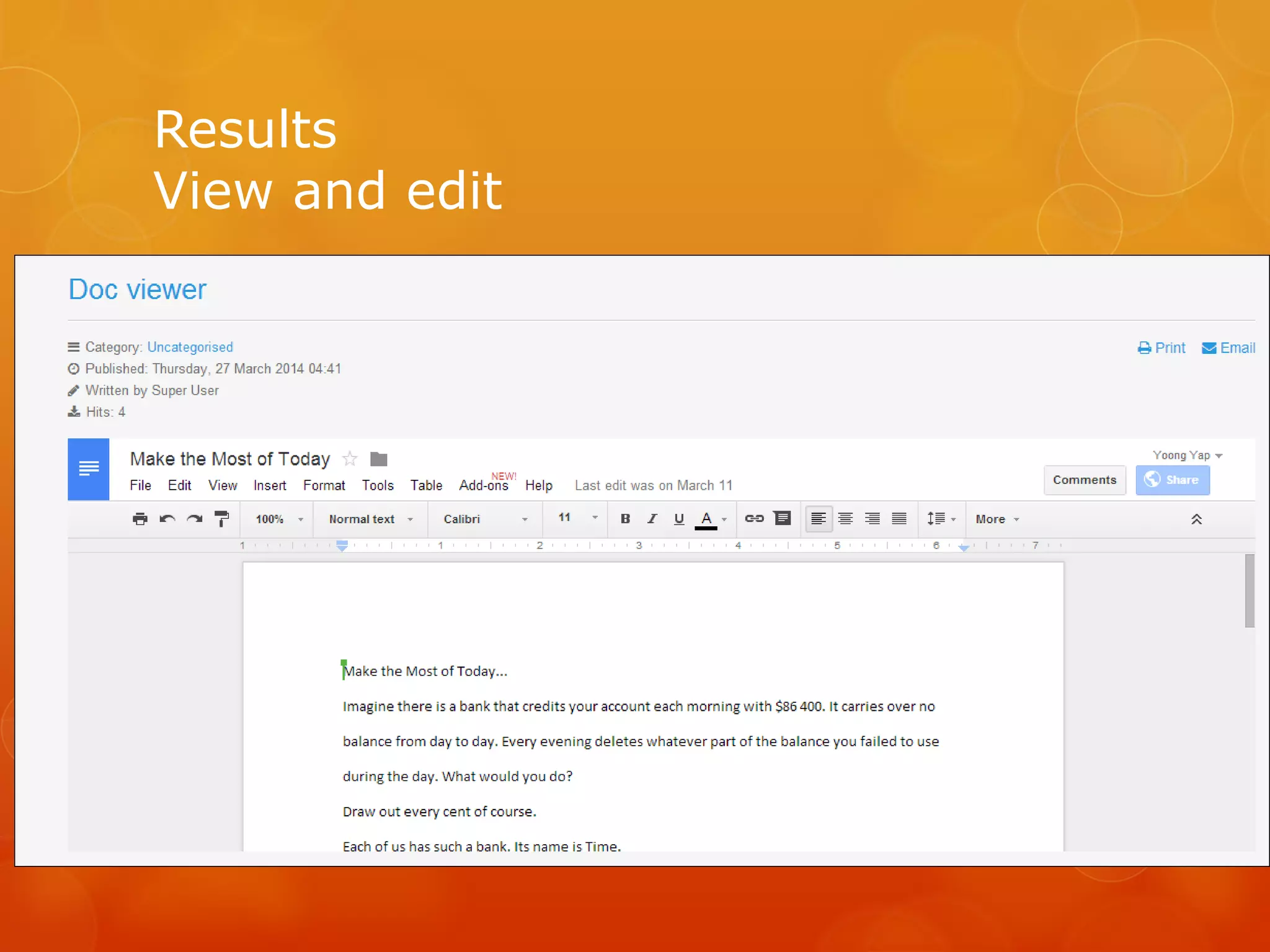
Task: Click the vertical scrollbar of the document
Action: [x=1250, y=591]
